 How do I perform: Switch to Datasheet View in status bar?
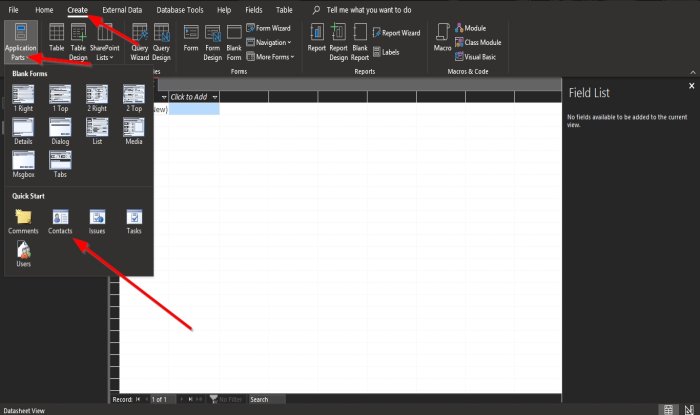point(668,409)
